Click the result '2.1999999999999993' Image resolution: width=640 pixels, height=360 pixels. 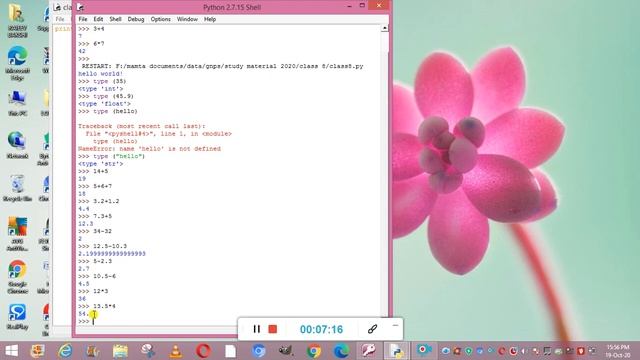pos(112,253)
